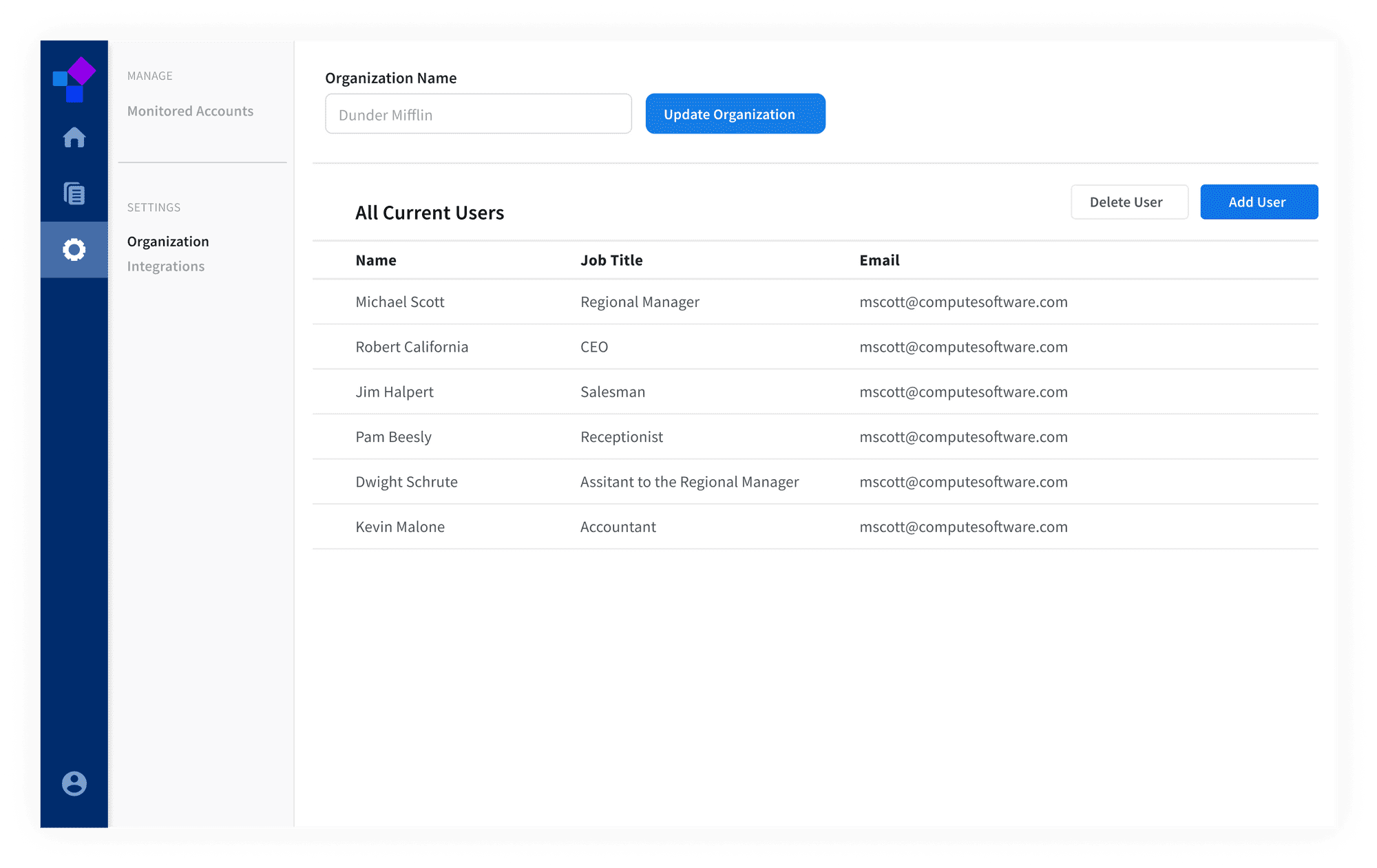
Task: Click the Job Title column header
Action: [x=611, y=260]
